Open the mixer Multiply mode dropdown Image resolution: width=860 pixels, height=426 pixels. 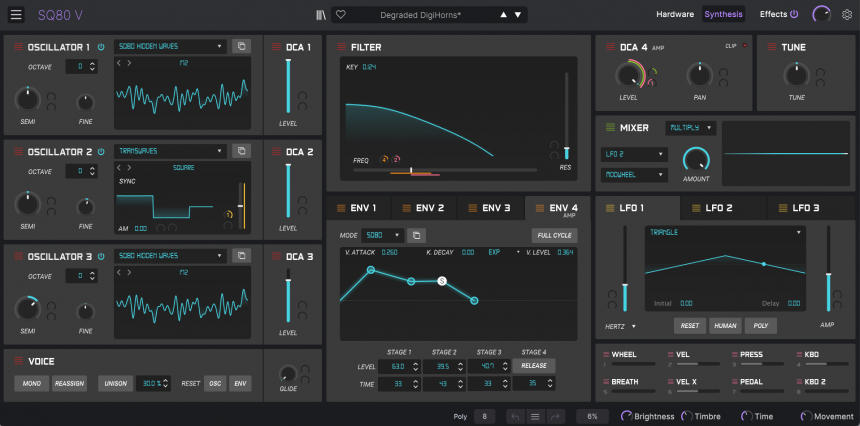pos(691,128)
